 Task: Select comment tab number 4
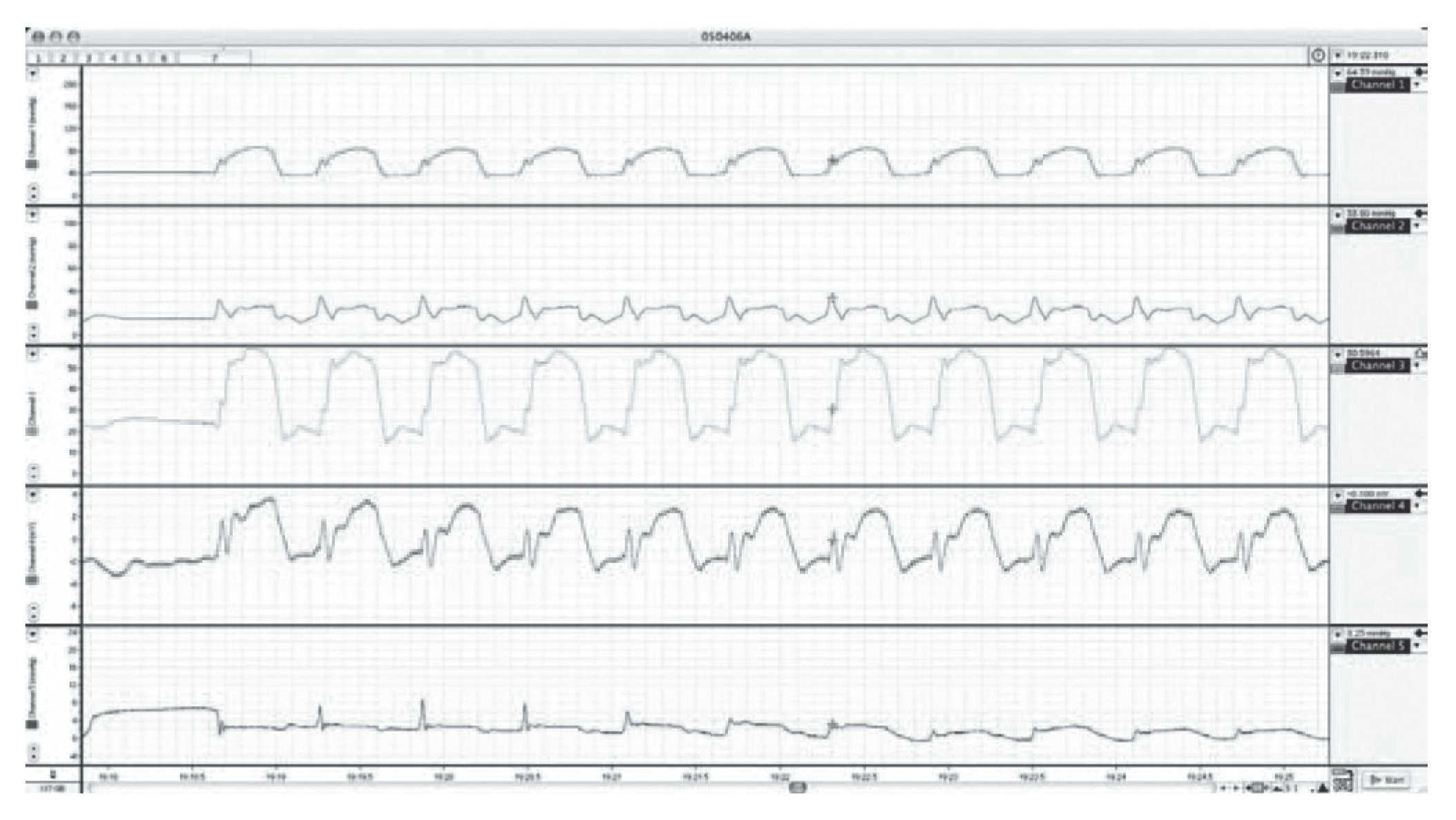coord(114,59)
